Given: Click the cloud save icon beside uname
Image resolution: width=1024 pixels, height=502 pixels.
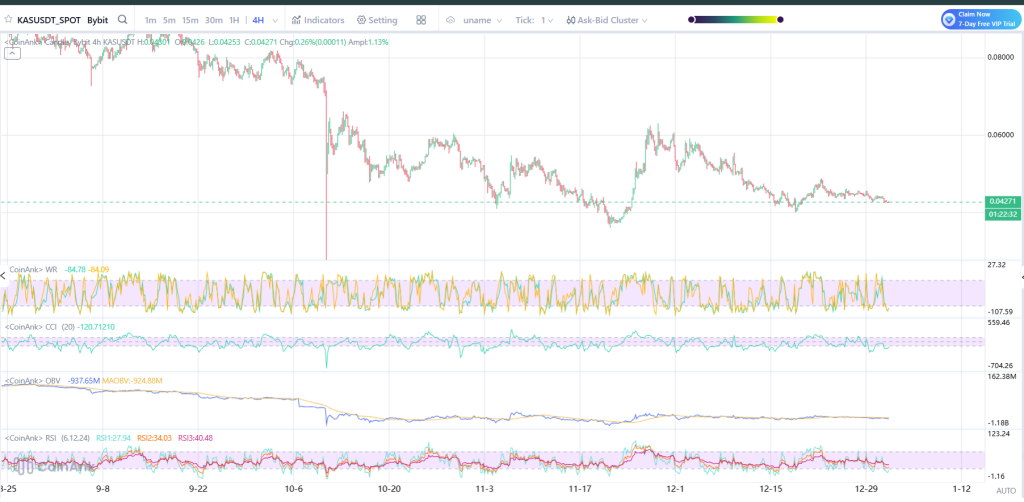Looking at the screenshot, I should pos(450,20).
